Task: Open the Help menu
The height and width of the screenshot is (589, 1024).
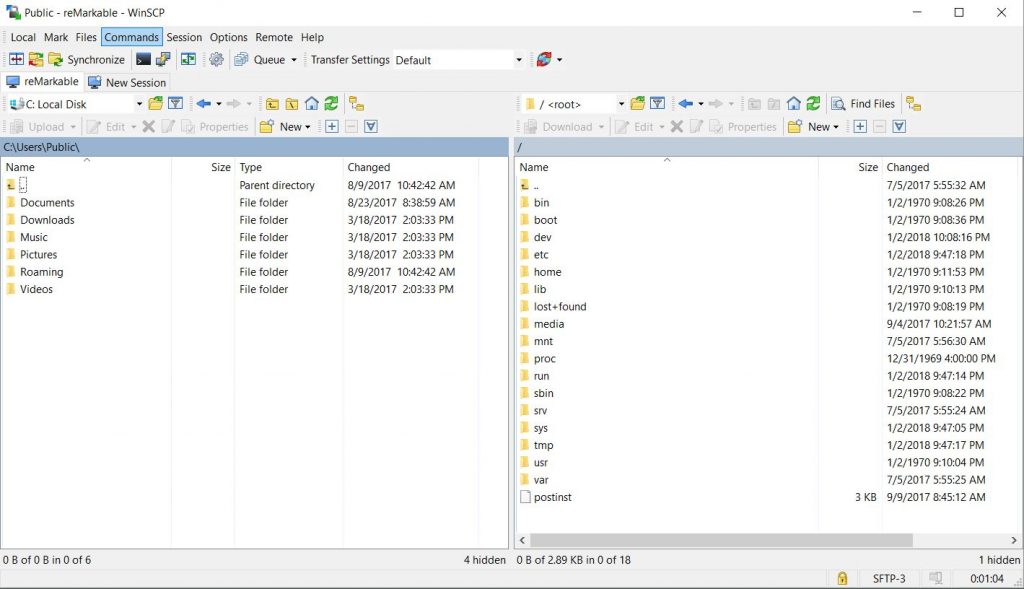Action: pos(312,37)
